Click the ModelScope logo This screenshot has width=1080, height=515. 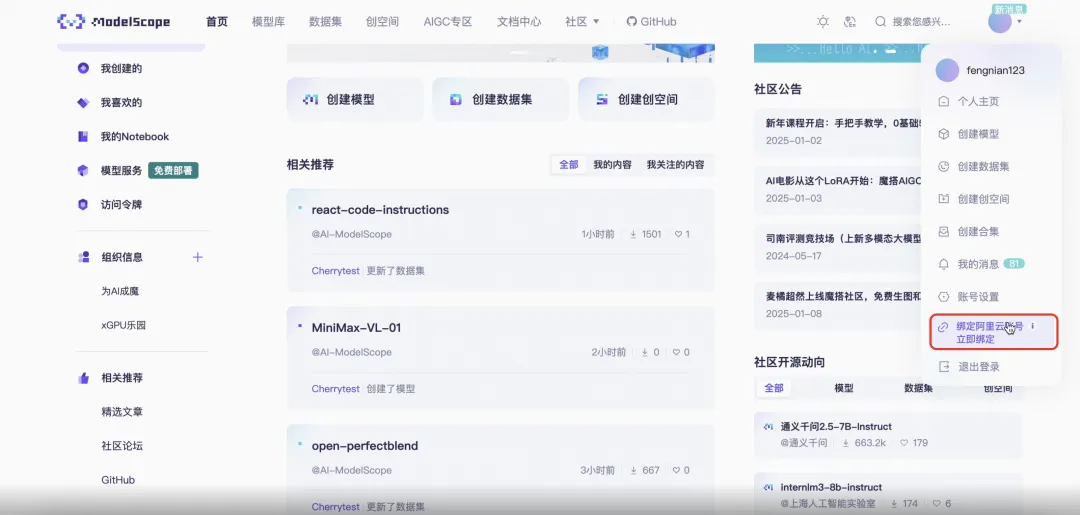pyautogui.click(x=114, y=21)
